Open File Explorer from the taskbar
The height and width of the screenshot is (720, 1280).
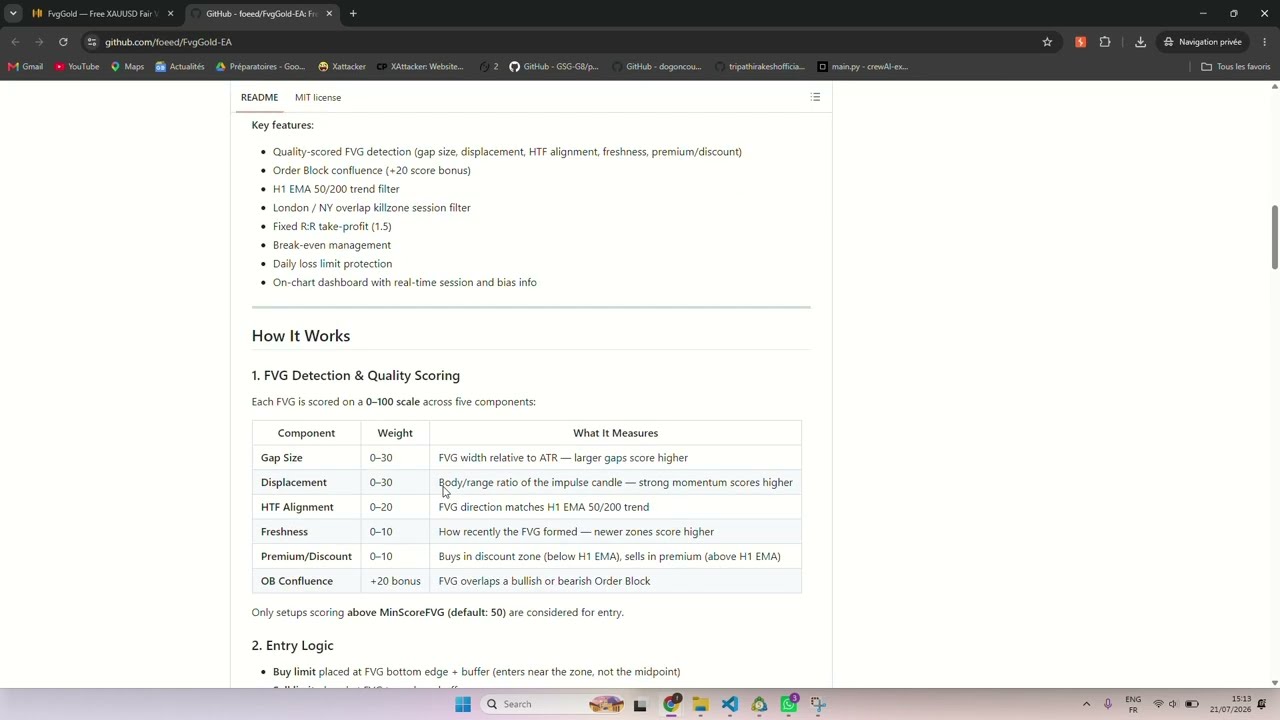click(x=700, y=704)
